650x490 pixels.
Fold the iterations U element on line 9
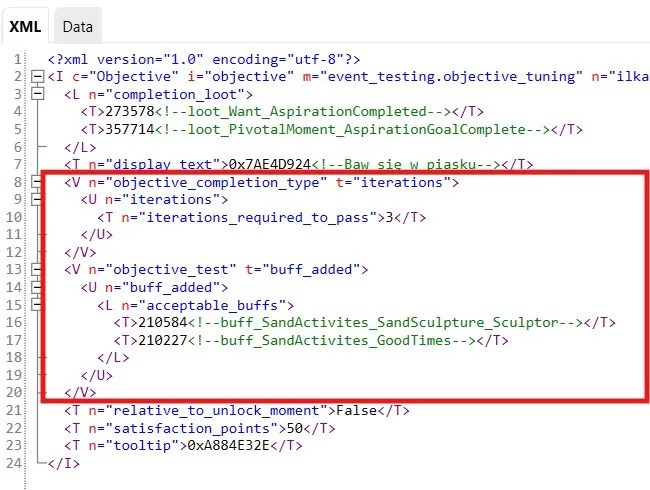coord(38,199)
